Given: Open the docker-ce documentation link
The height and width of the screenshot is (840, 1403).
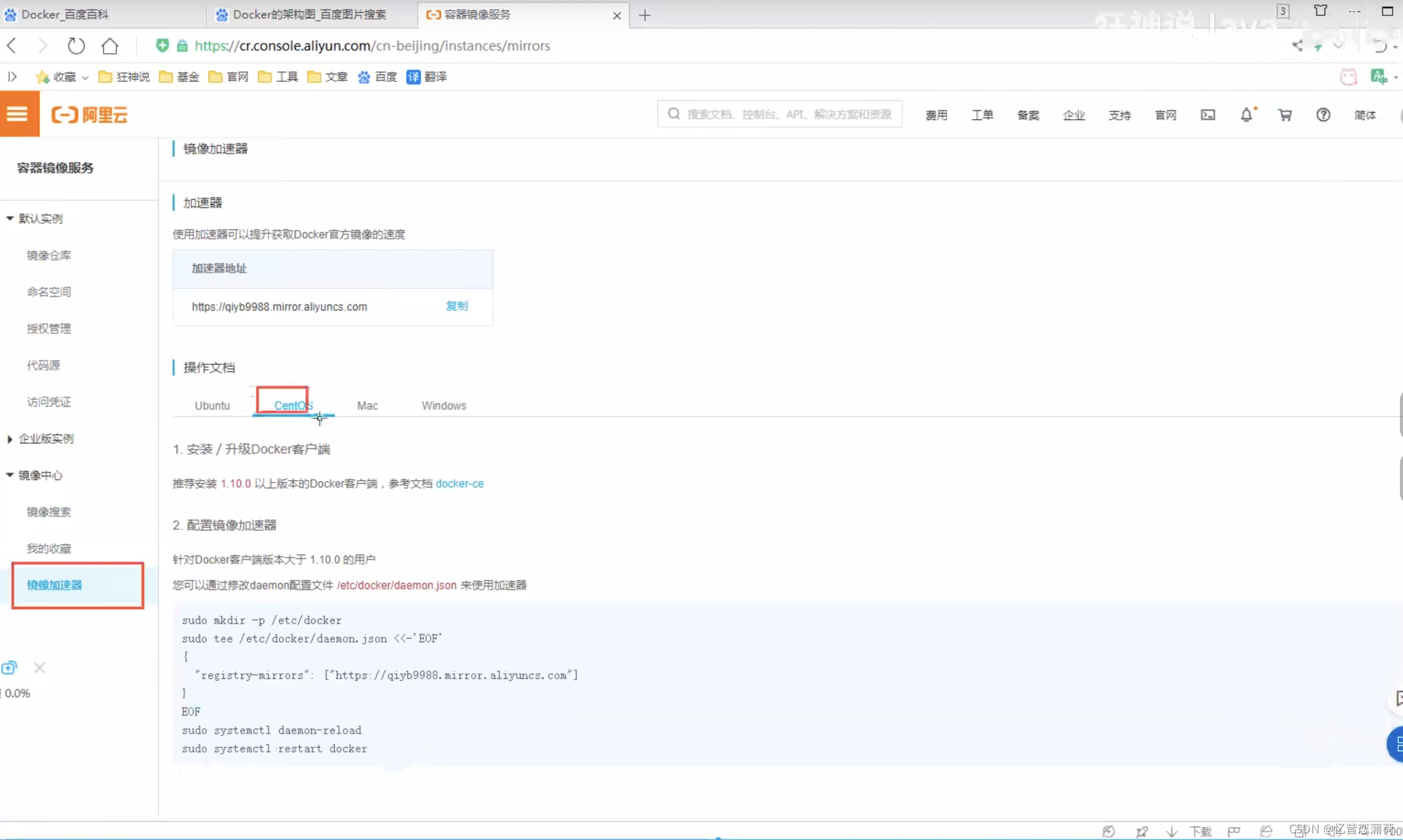Looking at the screenshot, I should [459, 483].
